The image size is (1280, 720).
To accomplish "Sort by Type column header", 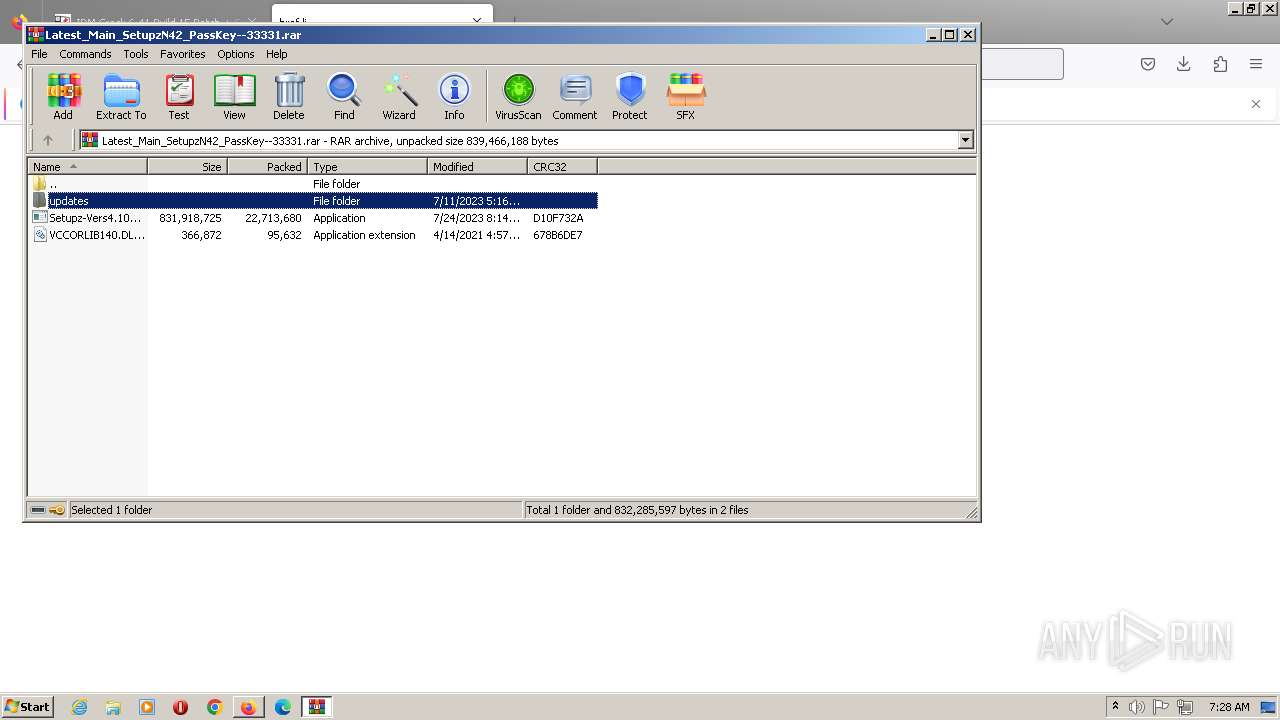I will click(x=367, y=167).
